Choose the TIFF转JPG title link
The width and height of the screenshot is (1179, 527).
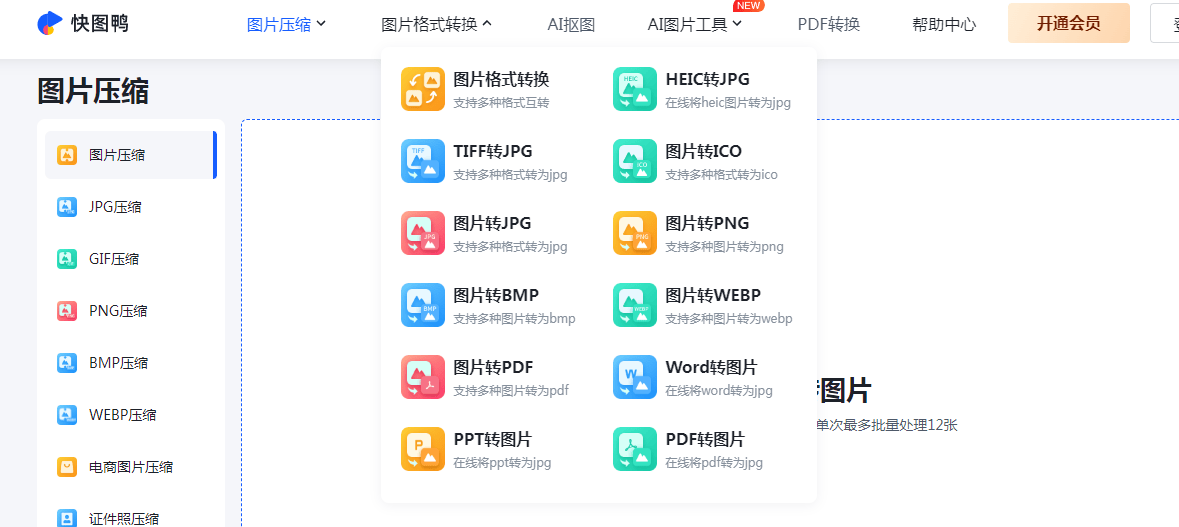[x=493, y=151]
